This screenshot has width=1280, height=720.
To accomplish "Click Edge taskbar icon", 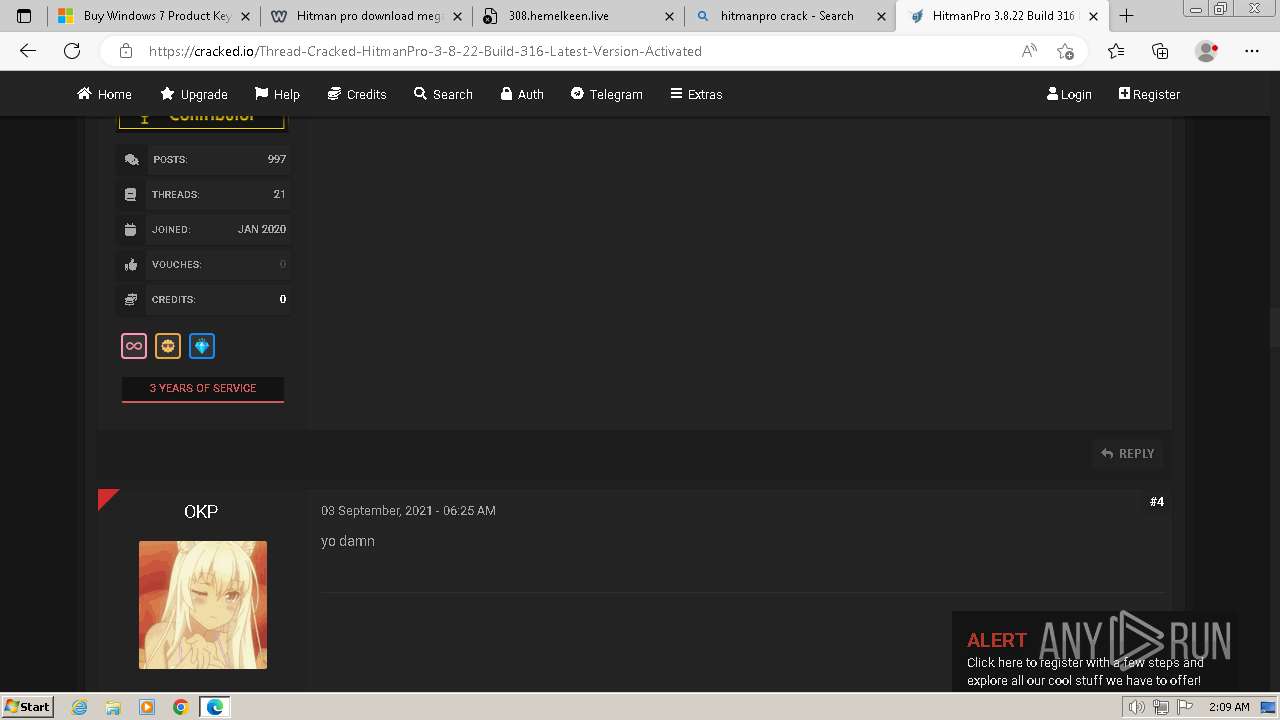I will [x=215, y=707].
